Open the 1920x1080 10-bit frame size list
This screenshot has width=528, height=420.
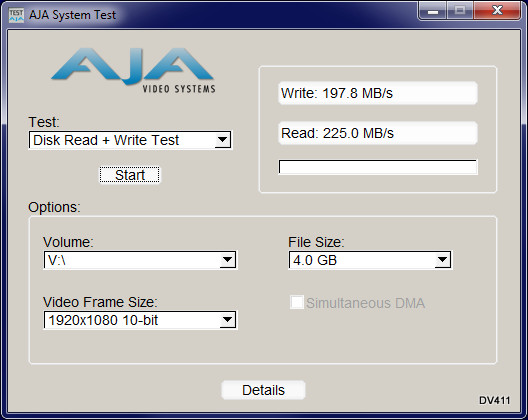(x=140, y=320)
